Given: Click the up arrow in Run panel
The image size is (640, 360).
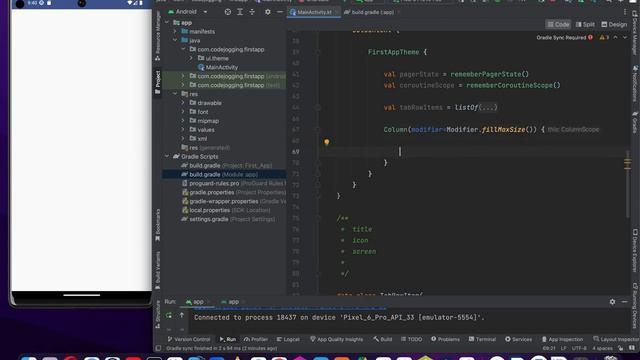Looking at the screenshot, I should point(182,315).
